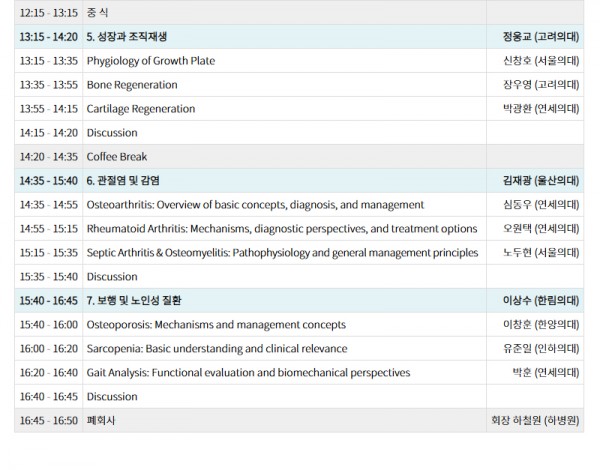Viewport: 600px width, 470px height.
Task: Click the 15:35 - 15:40 Discussion entry
Action: 112,277
